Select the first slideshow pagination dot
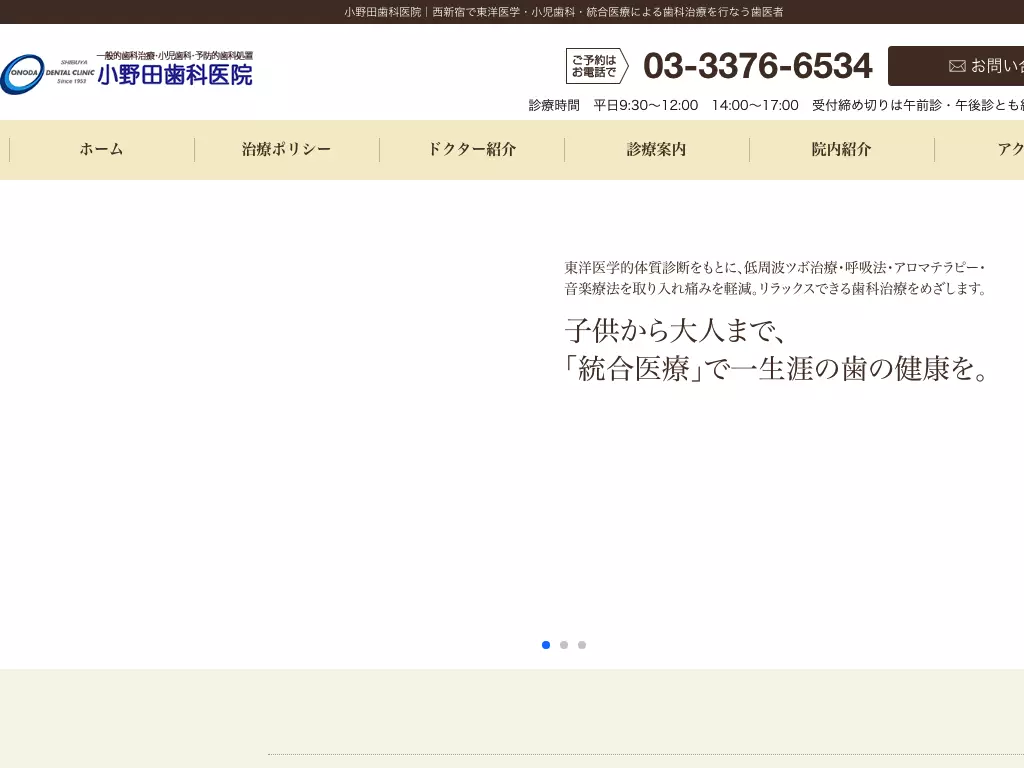Viewport: 1024px width, 768px height. point(546,645)
